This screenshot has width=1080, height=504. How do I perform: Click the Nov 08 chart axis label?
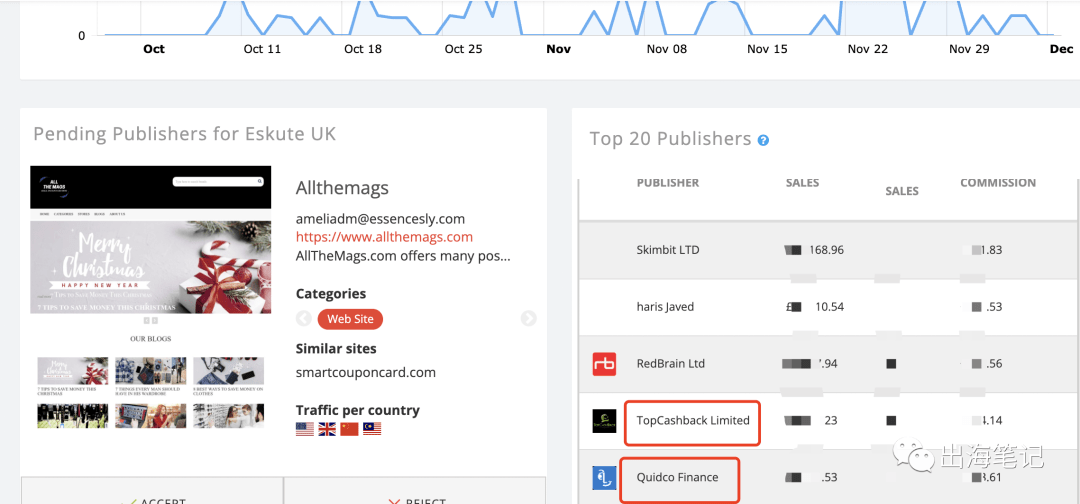[x=666, y=49]
